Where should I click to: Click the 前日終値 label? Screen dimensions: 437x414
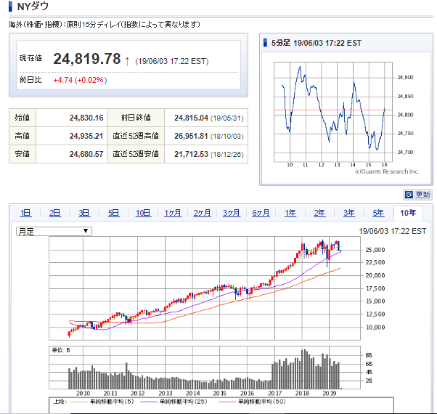(136, 118)
